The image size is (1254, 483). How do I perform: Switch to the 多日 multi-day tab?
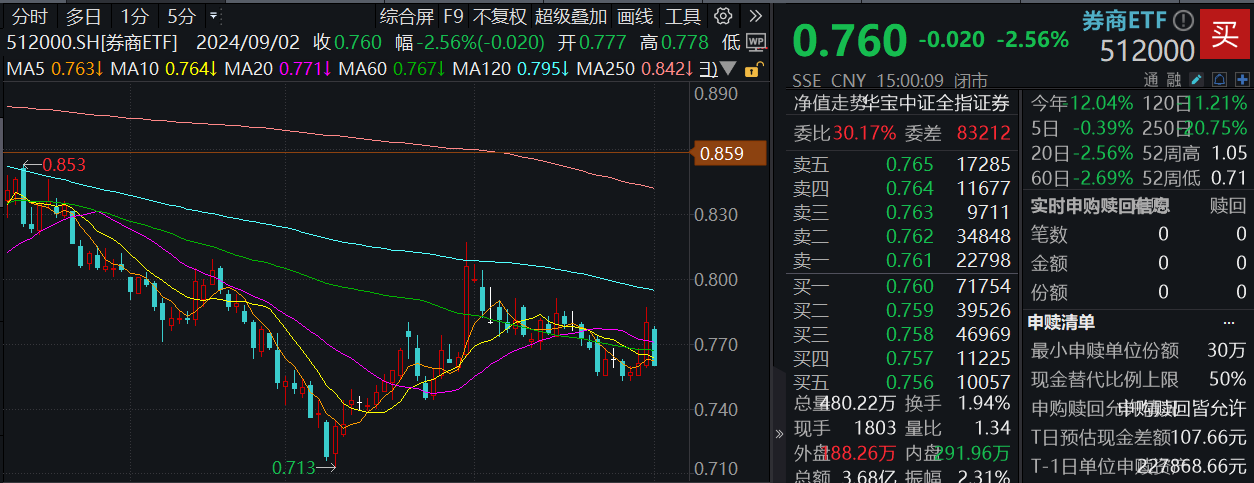click(x=83, y=16)
